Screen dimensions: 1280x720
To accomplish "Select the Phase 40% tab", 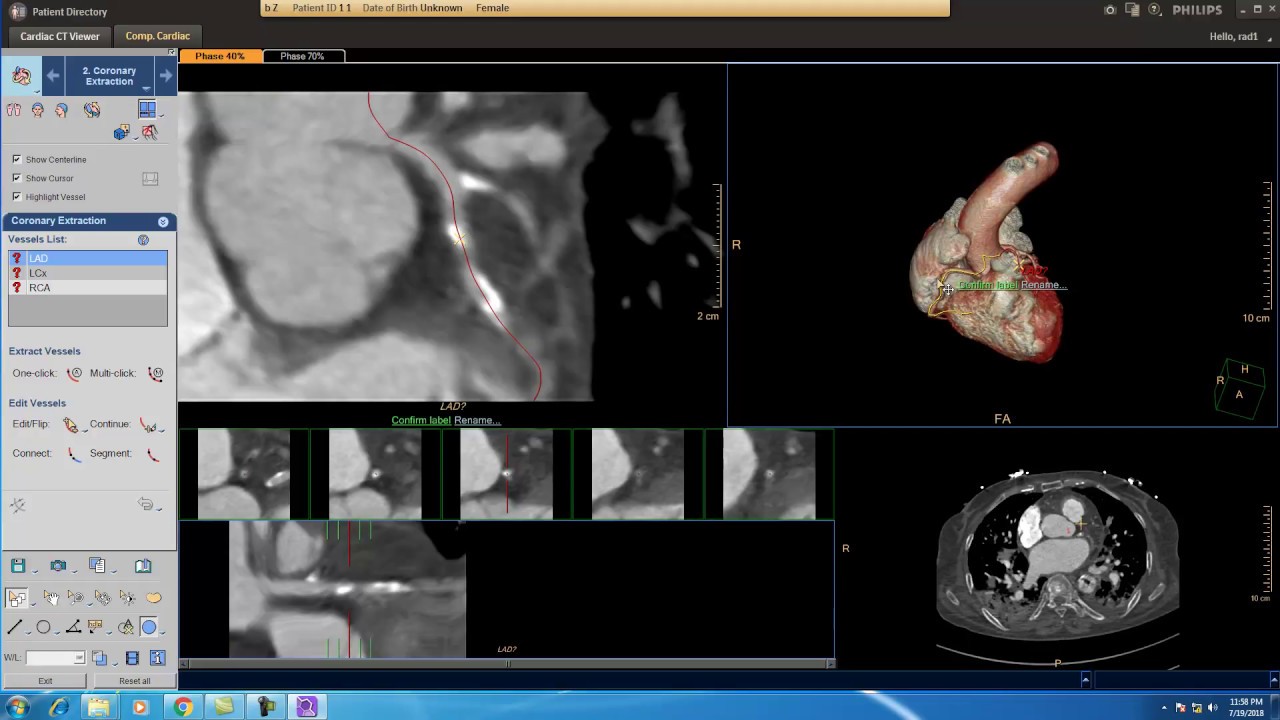I will click(x=220, y=56).
